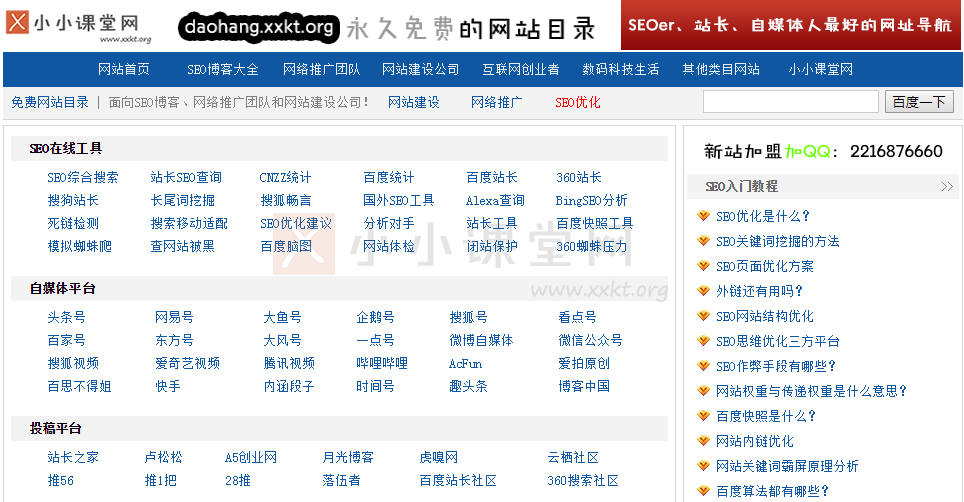The width and height of the screenshot is (964, 502).
Task: Click the bullet icon beside SEO优化是什么？
Action: click(703, 216)
